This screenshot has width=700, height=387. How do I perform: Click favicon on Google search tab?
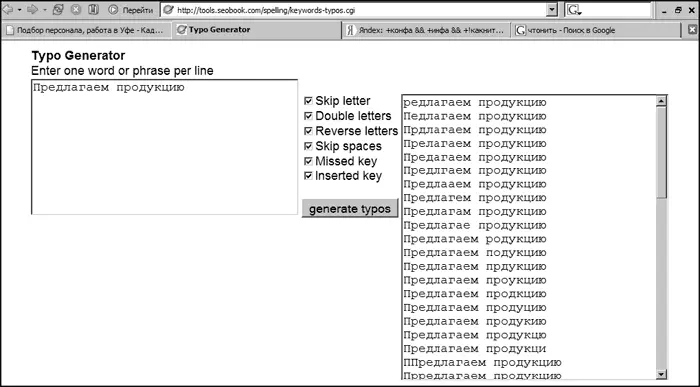520,30
